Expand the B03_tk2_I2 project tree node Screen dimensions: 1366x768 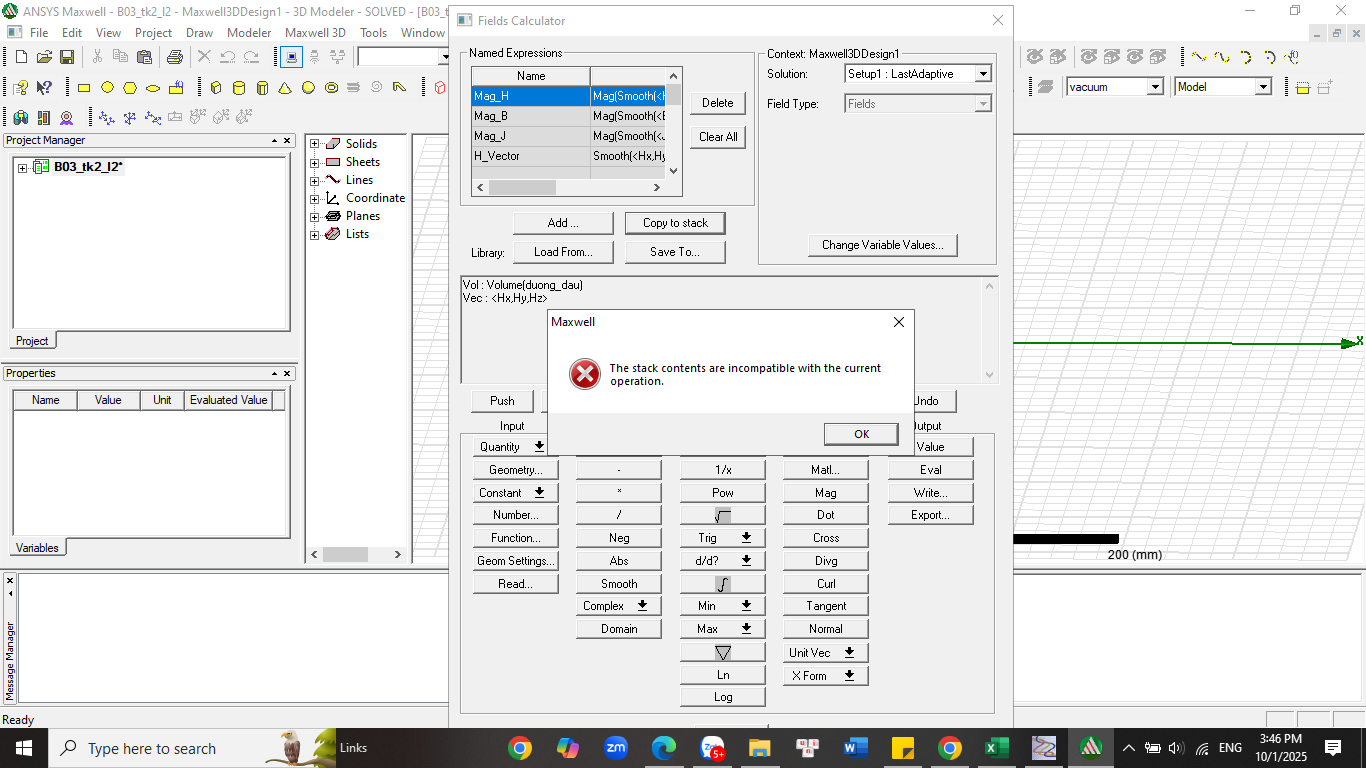click(23, 167)
